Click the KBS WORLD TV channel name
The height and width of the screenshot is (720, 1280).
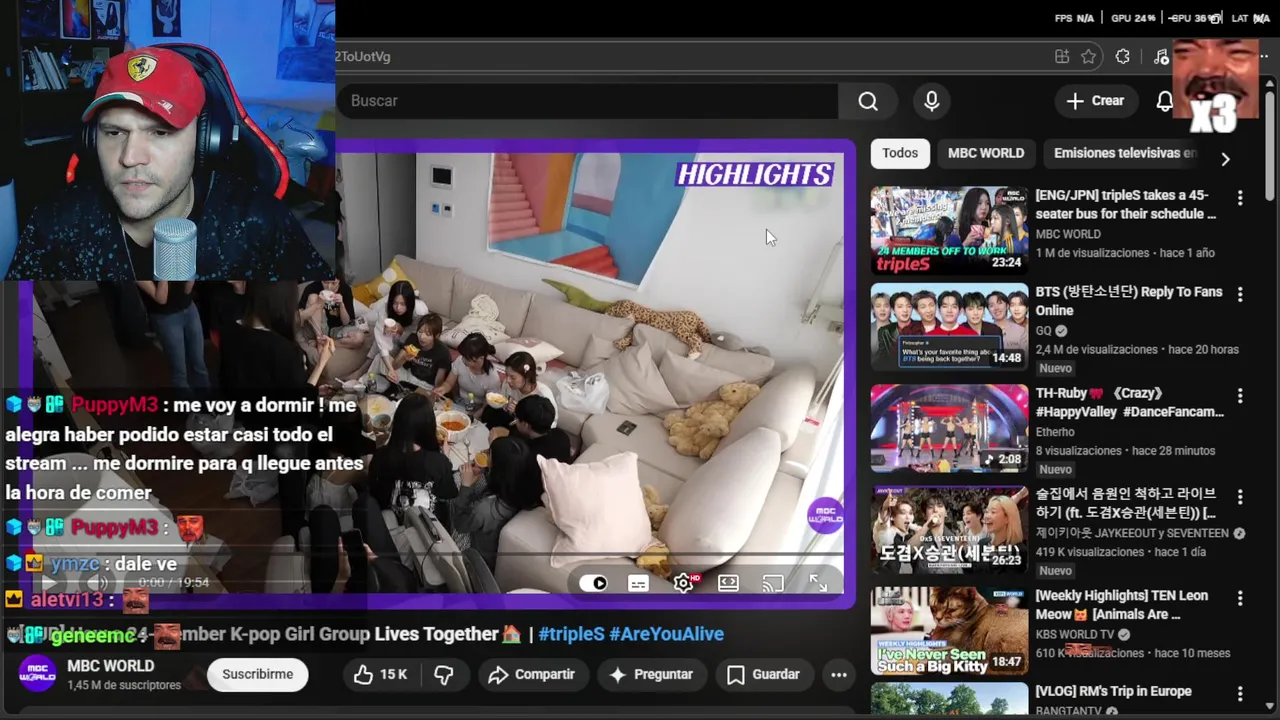(1074, 635)
